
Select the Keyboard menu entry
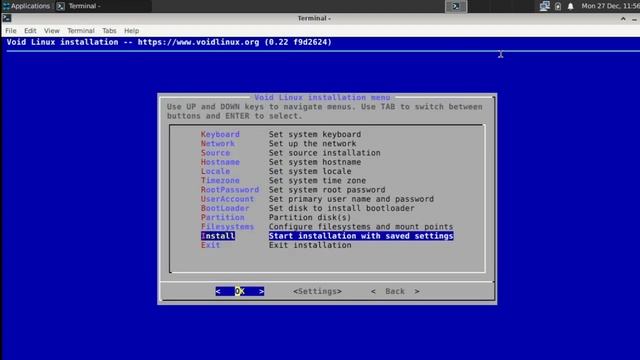pyautogui.click(x=220, y=134)
